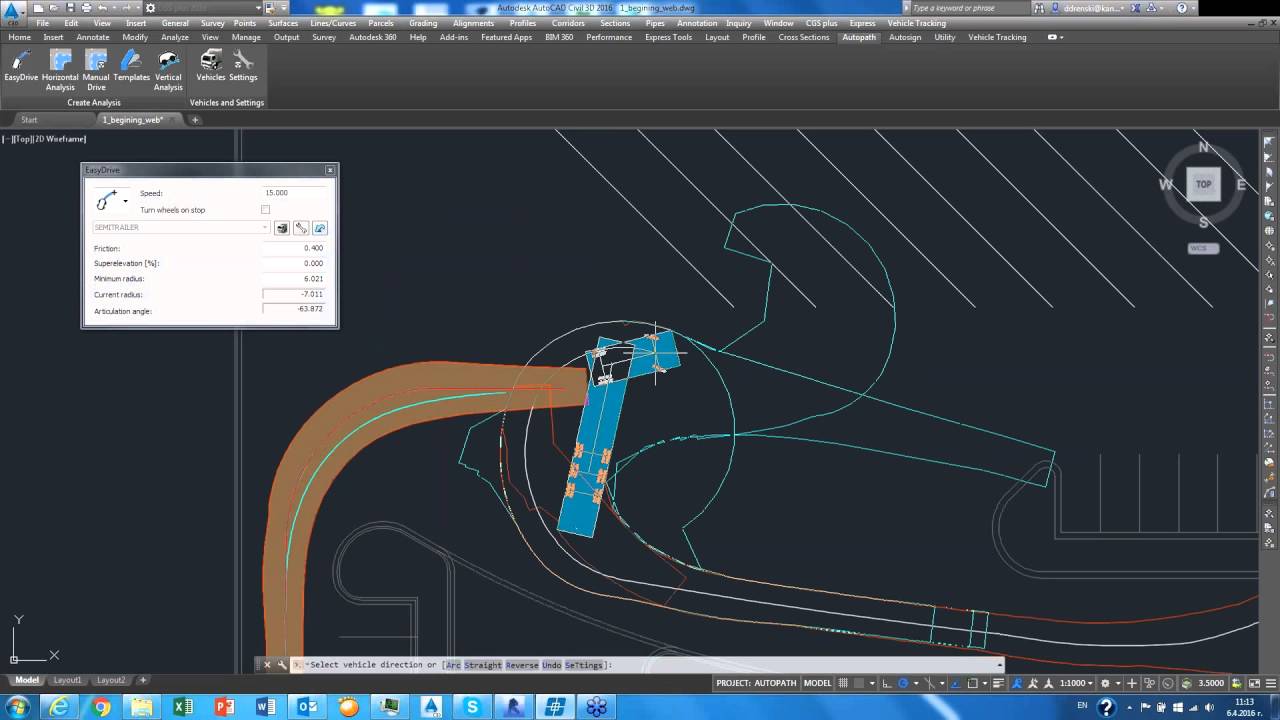Launch the EasyDrive analysis tool
The image size is (1280, 720).
tap(21, 67)
